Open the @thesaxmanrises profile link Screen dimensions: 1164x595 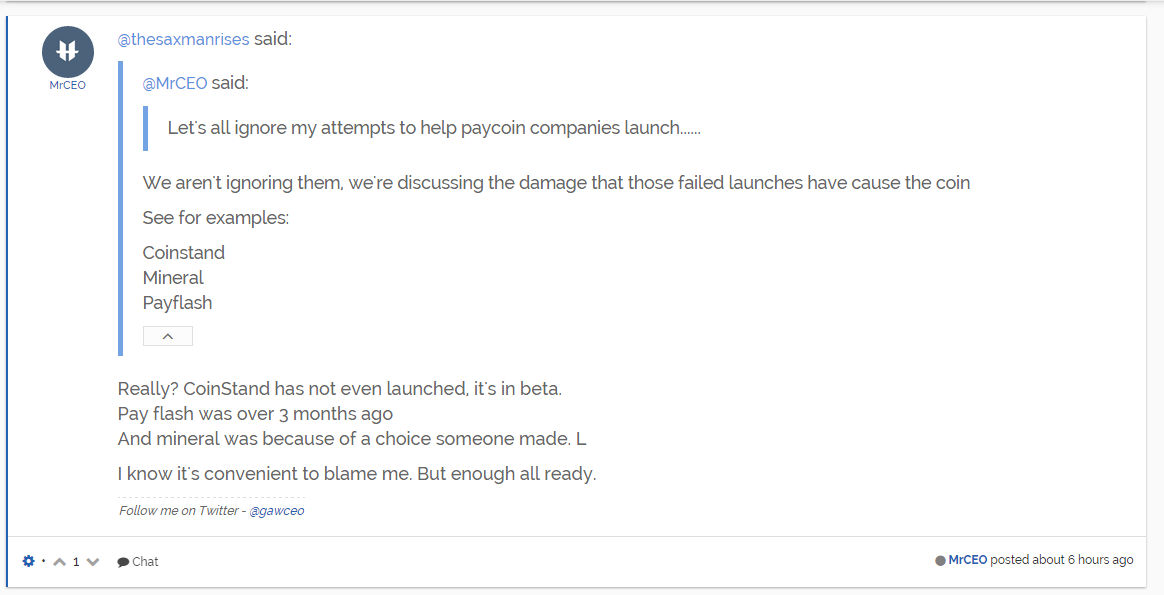(183, 39)
